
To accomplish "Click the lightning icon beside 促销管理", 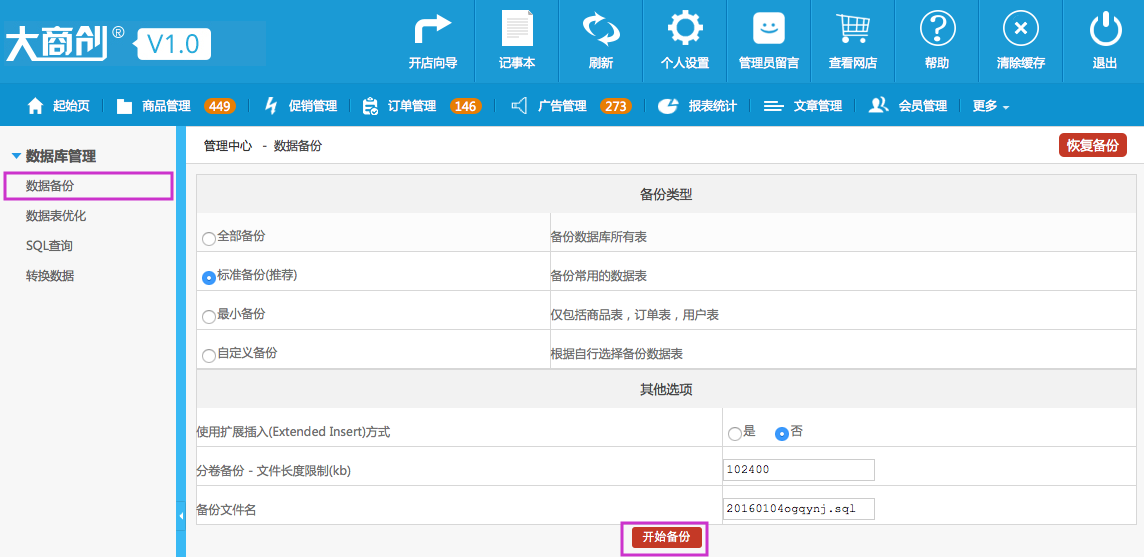I will (271, 107).
